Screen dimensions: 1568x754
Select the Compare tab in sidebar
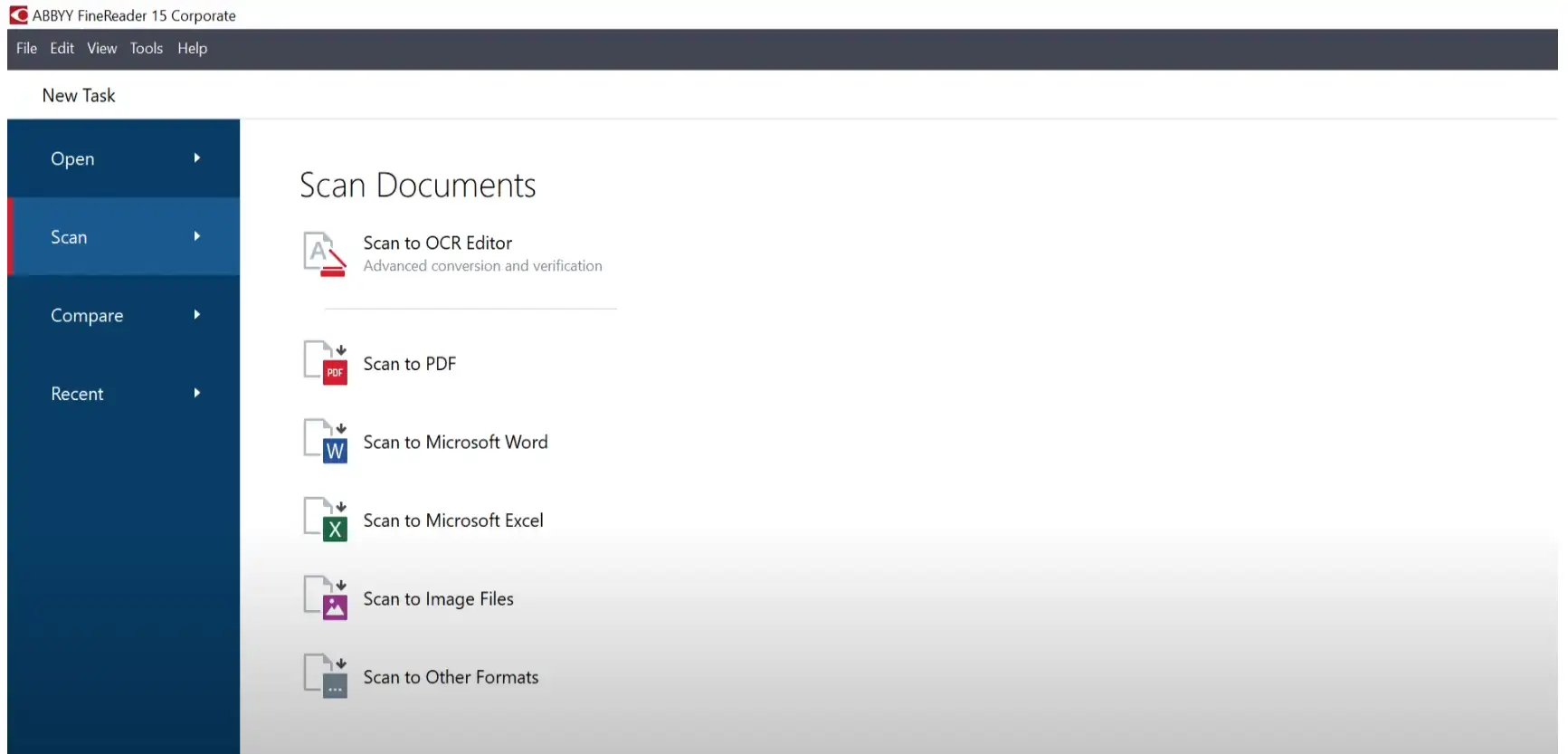click(x=87, y=315)
